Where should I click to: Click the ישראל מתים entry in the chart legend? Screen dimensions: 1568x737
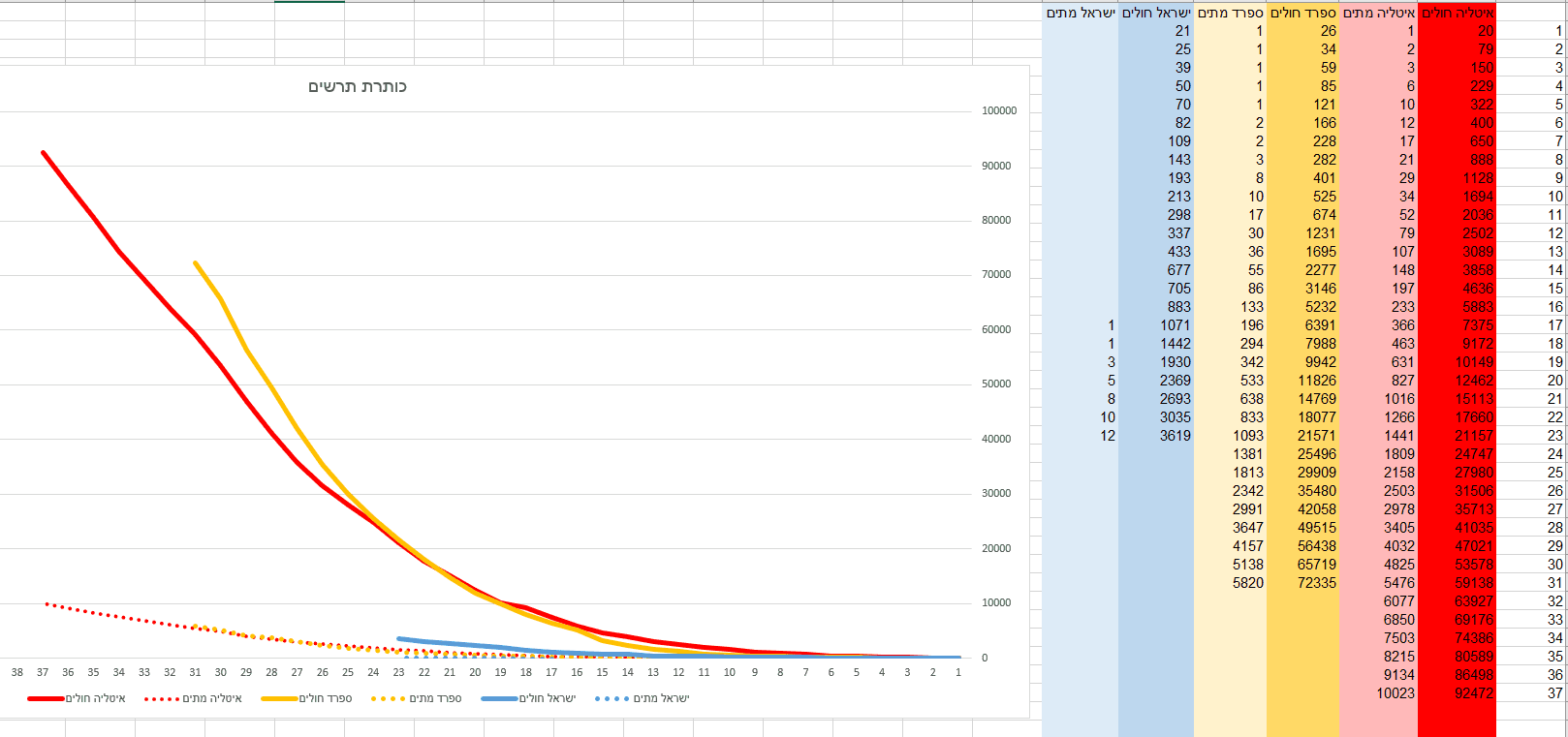[x=643, y=698]
